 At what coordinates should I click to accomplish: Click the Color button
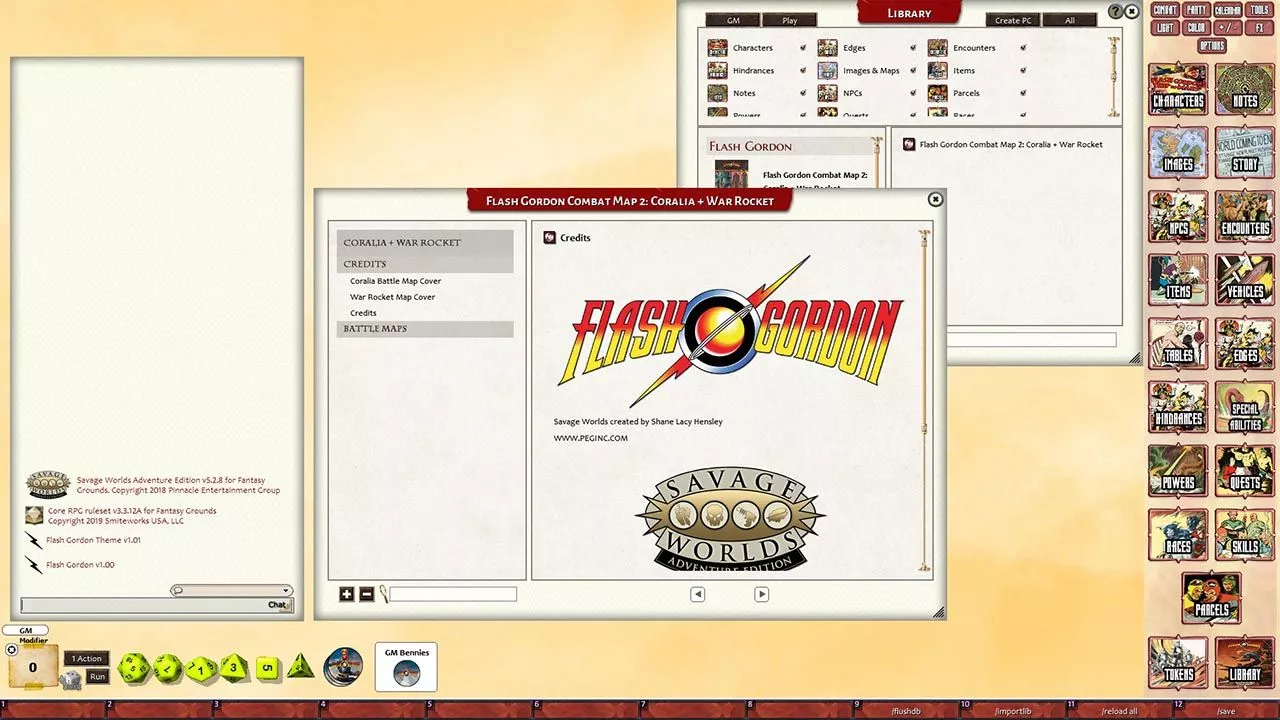[x=1196, y=28]
